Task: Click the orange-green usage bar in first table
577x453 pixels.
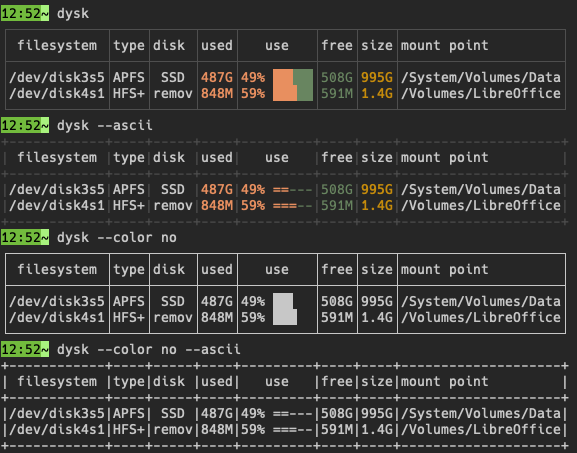Action: pos(293,85)
